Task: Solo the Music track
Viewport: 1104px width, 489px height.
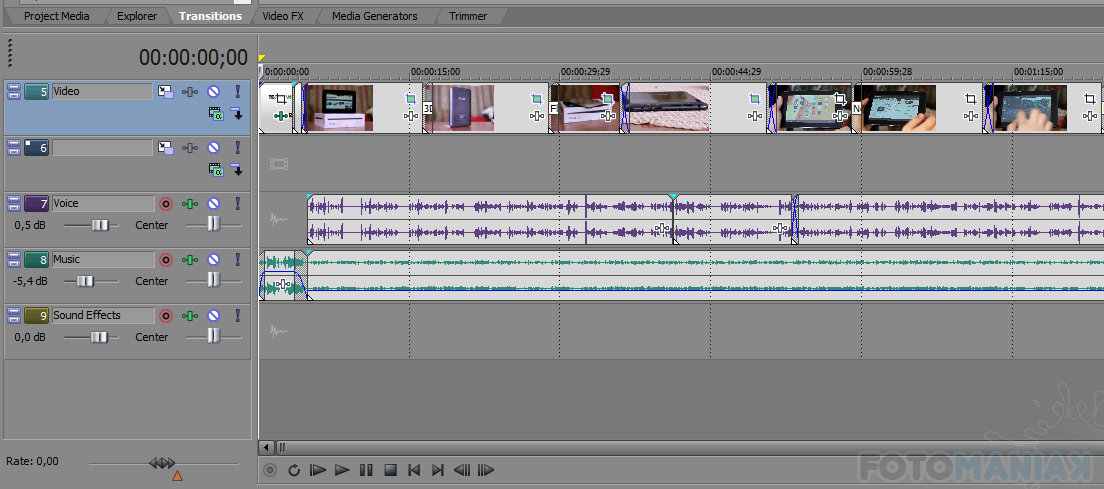Action: (238, 260)
